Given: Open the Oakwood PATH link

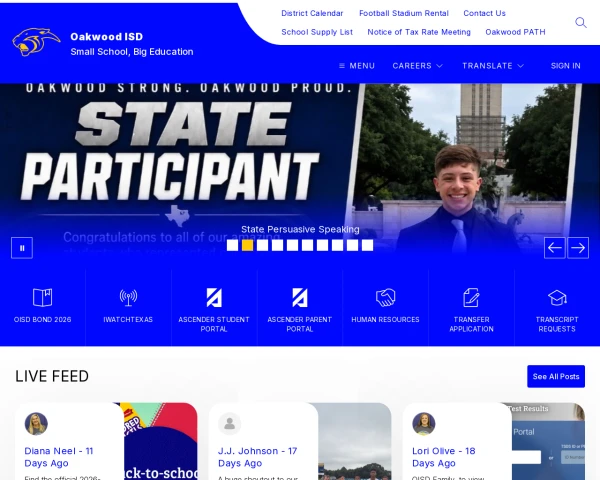Looking at the screenshot, I should [515, 32].
